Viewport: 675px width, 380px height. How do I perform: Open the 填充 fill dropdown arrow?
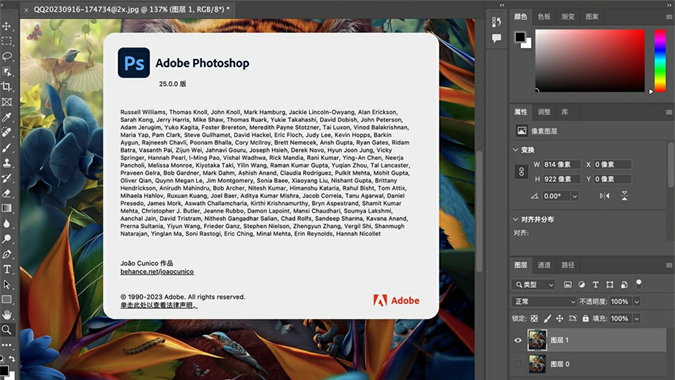point(637,318)
